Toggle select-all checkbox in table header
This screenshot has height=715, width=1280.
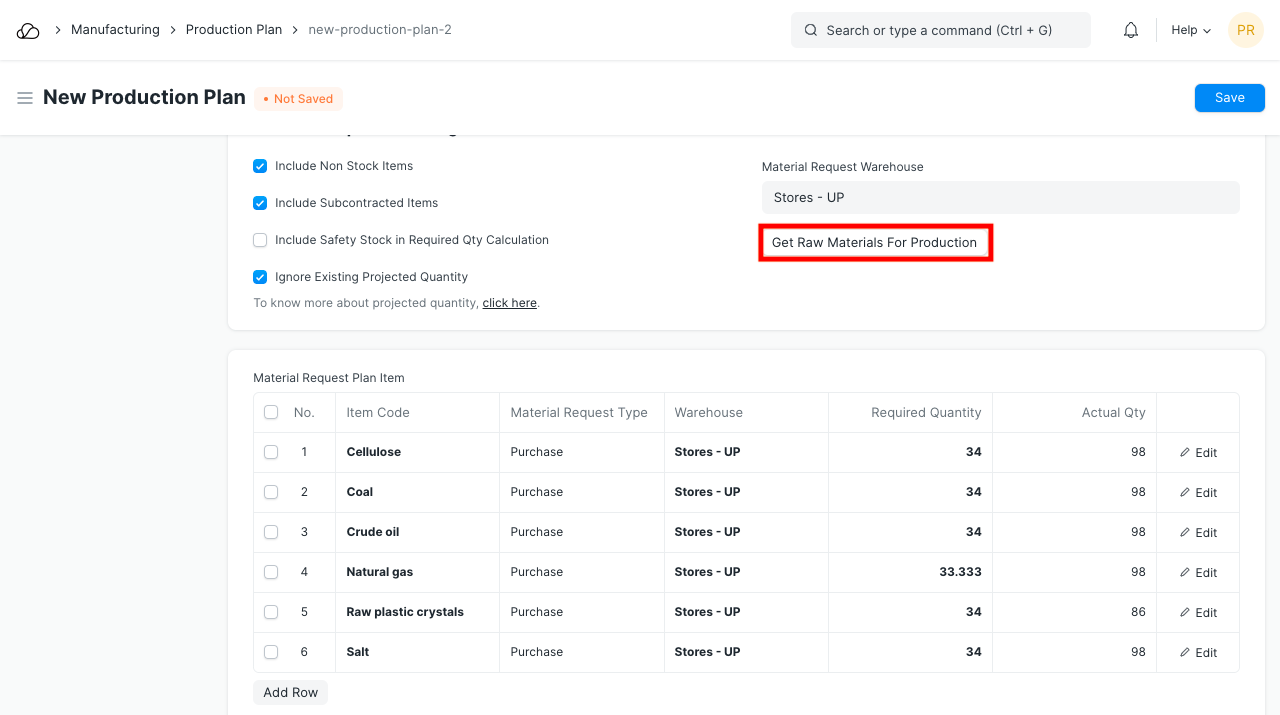(271, 412)
